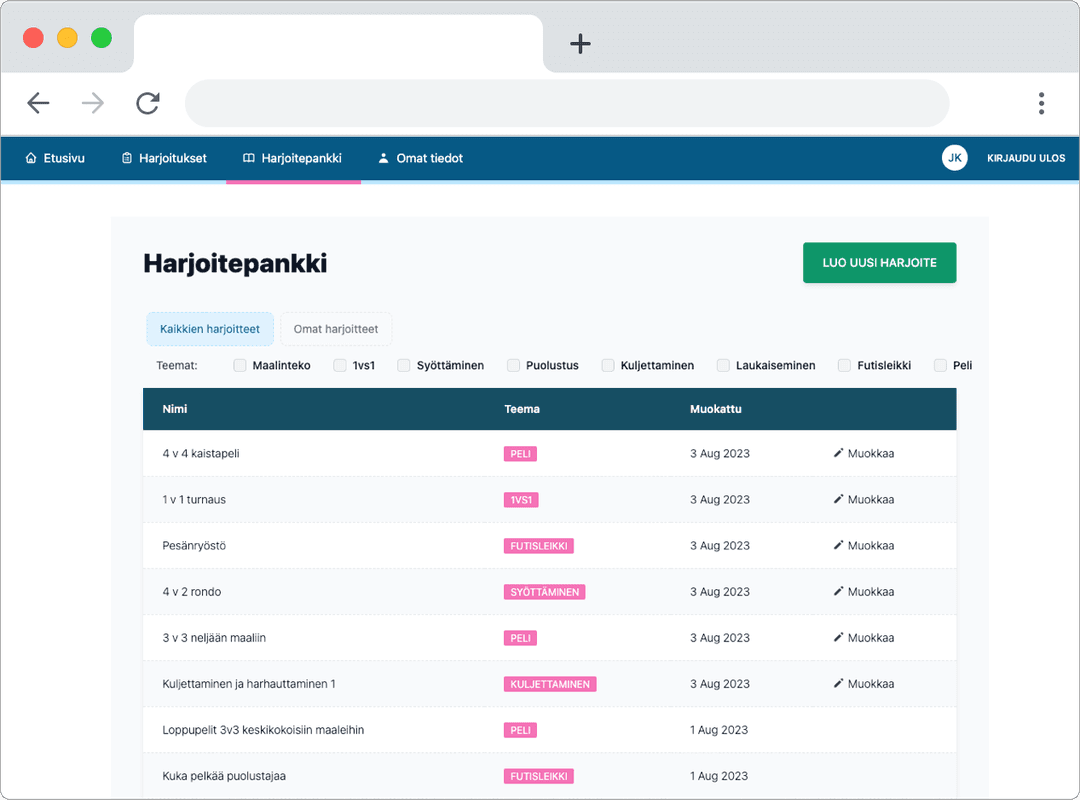Click the edit pencil icon for Pesänryöstö

pyautogui.click(x=837, y=545)
